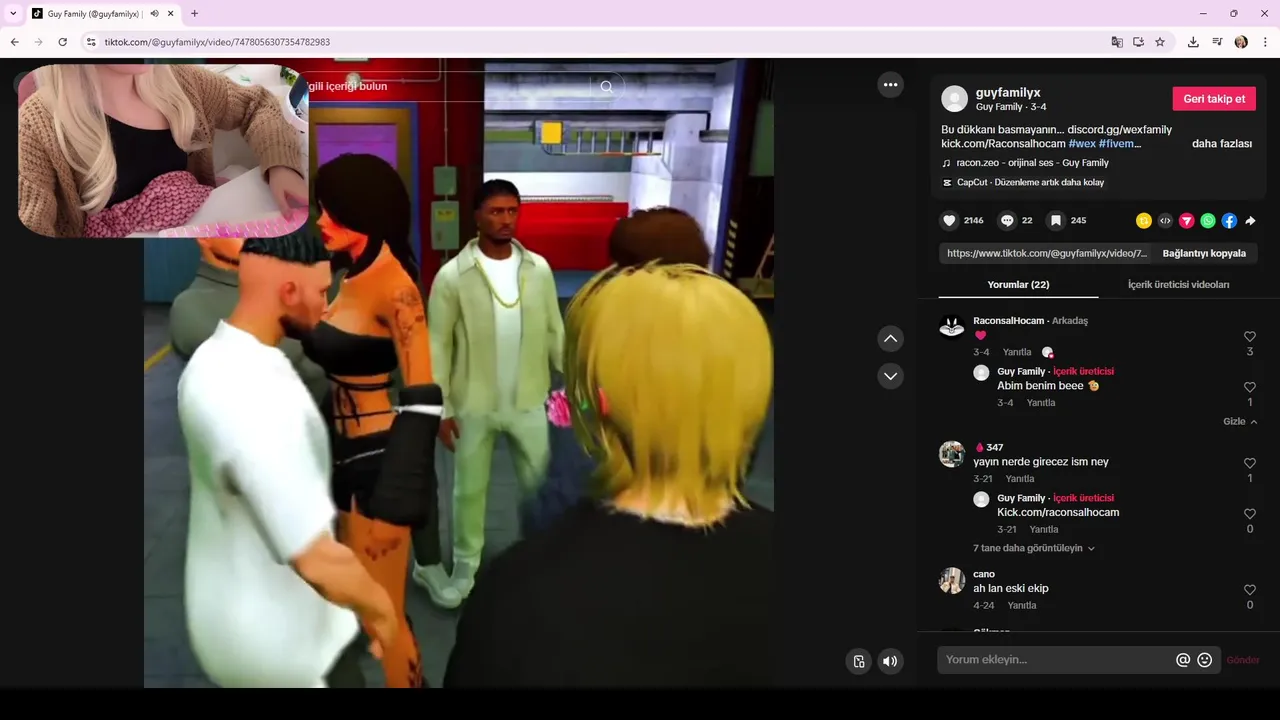Open a new browser tab
The width and height of the screenshot is (1280, 720).
click(194, 14)
